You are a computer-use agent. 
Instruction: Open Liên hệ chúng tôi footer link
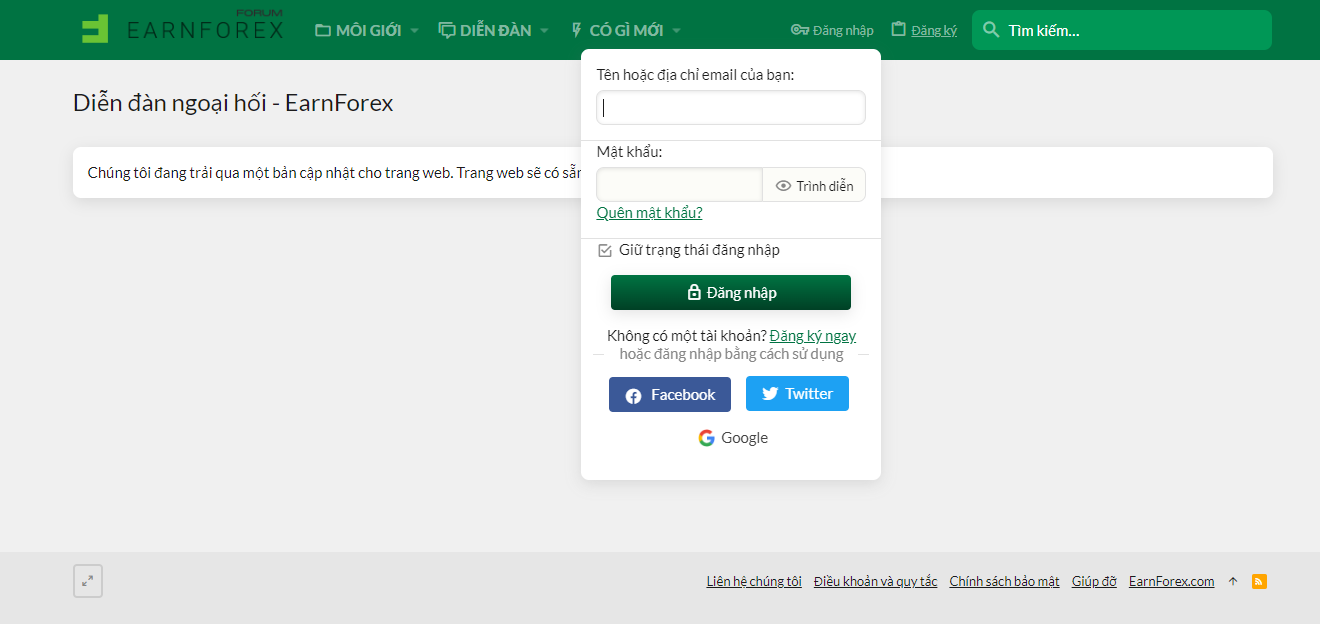[x=754, y=581]
